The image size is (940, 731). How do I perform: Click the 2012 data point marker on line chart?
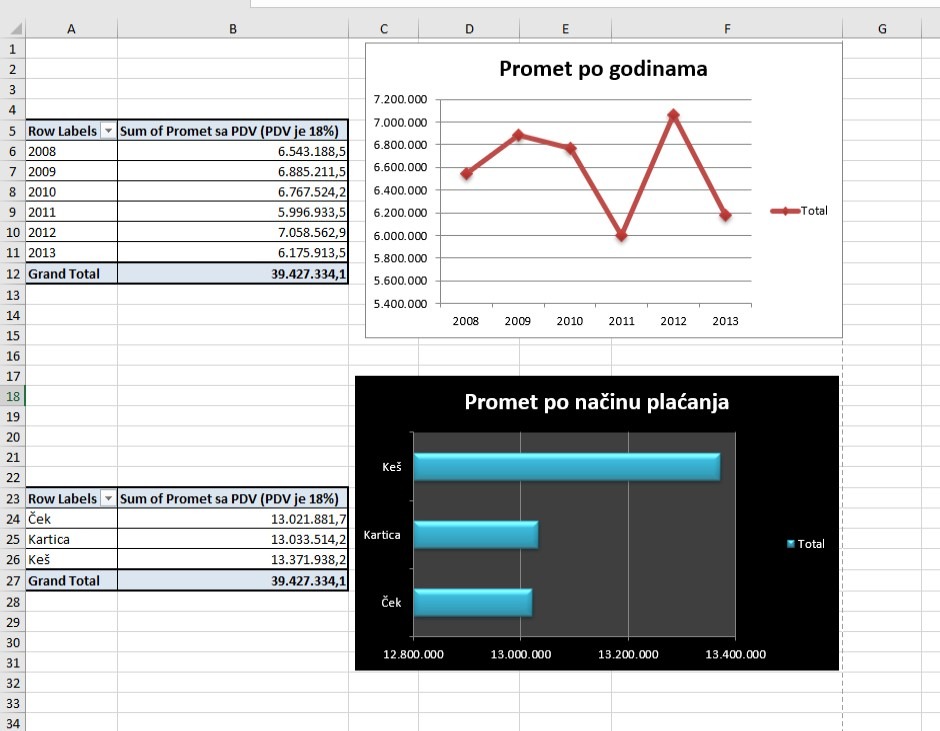tap(673, 115)
